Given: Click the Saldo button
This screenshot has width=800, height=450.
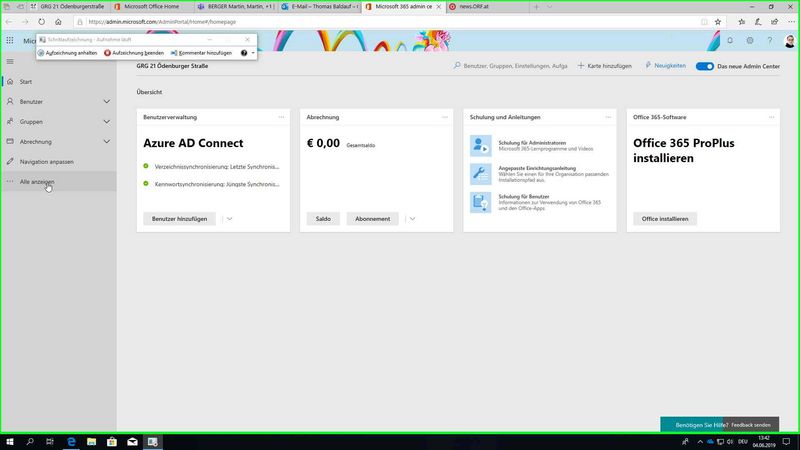Looking at the screenshot, I should pos(323,219).
